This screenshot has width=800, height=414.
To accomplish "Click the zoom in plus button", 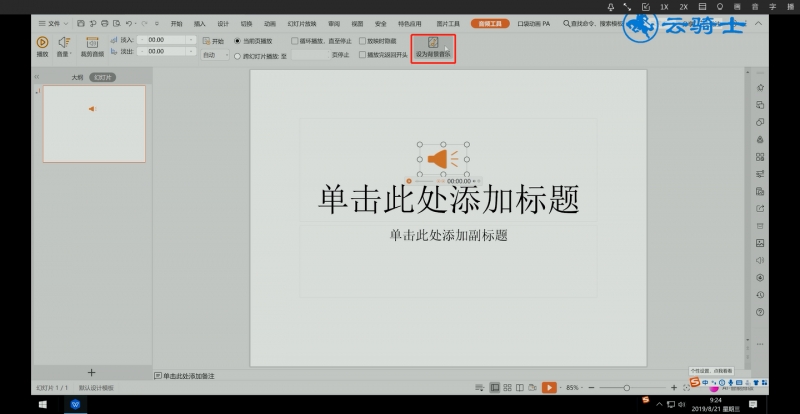I will click(674, 388).
